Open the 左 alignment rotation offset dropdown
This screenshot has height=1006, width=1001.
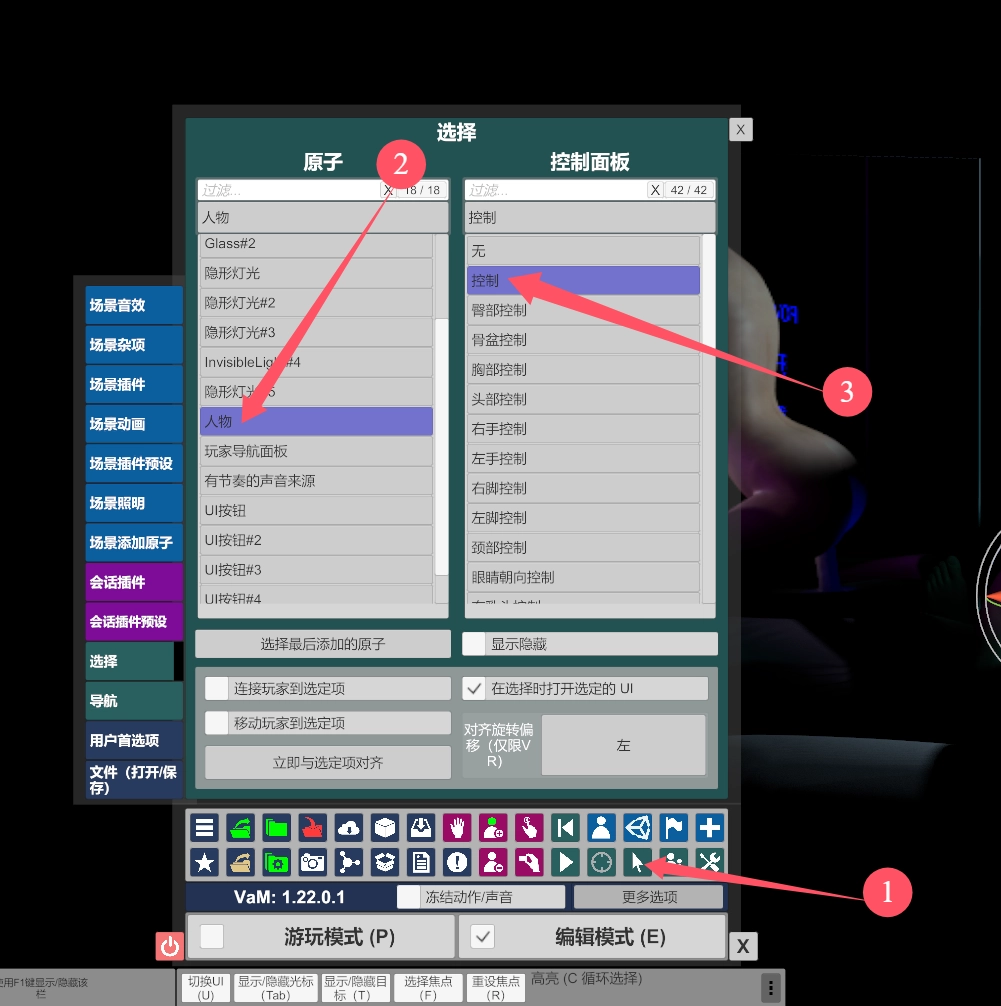623,746
